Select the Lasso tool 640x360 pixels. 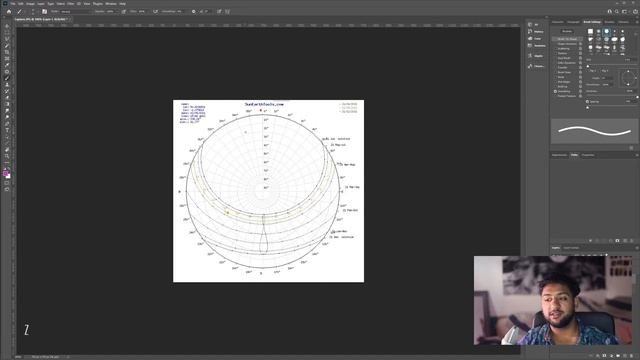[x=7, y=39]
